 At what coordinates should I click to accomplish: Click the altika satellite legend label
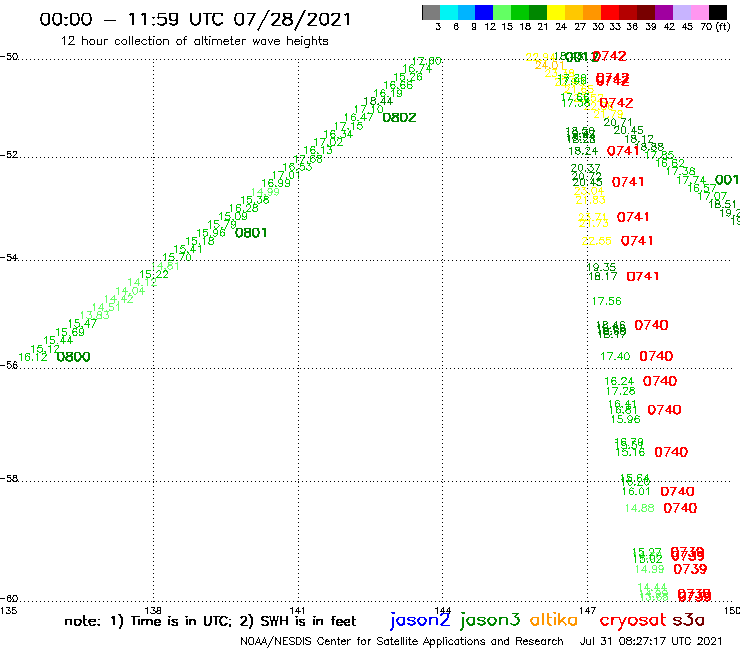(x=554, y=620)
